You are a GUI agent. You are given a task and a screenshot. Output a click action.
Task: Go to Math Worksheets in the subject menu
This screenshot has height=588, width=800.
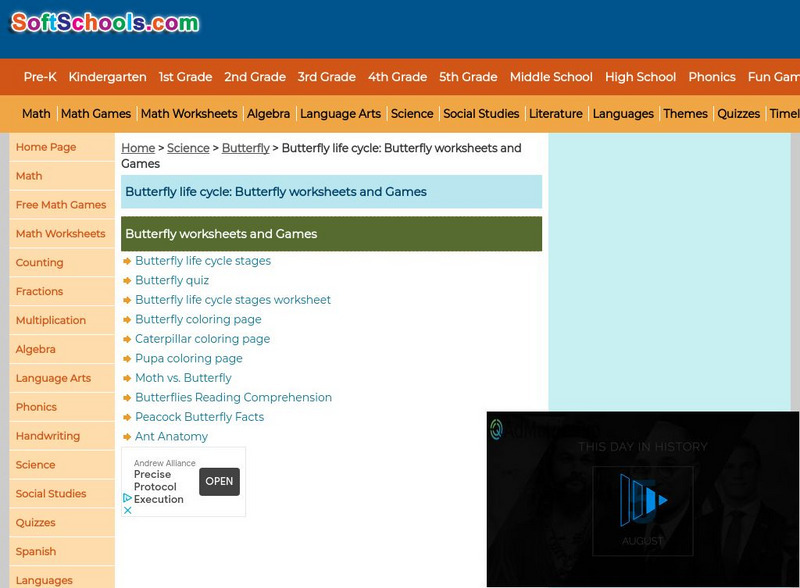pyautogui.click(x=189, y=114)
